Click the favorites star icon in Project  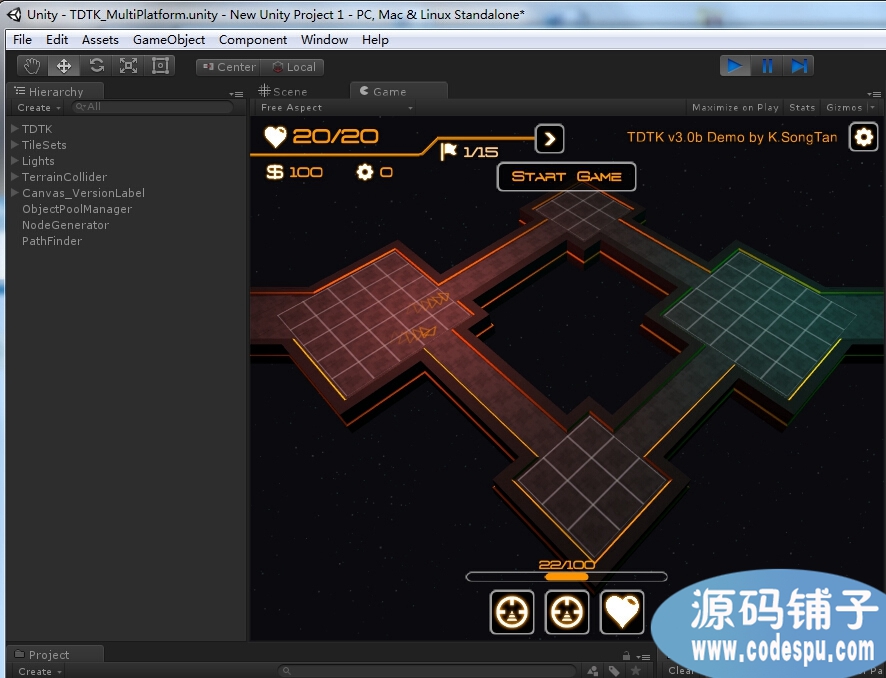(x=636, y=671)
